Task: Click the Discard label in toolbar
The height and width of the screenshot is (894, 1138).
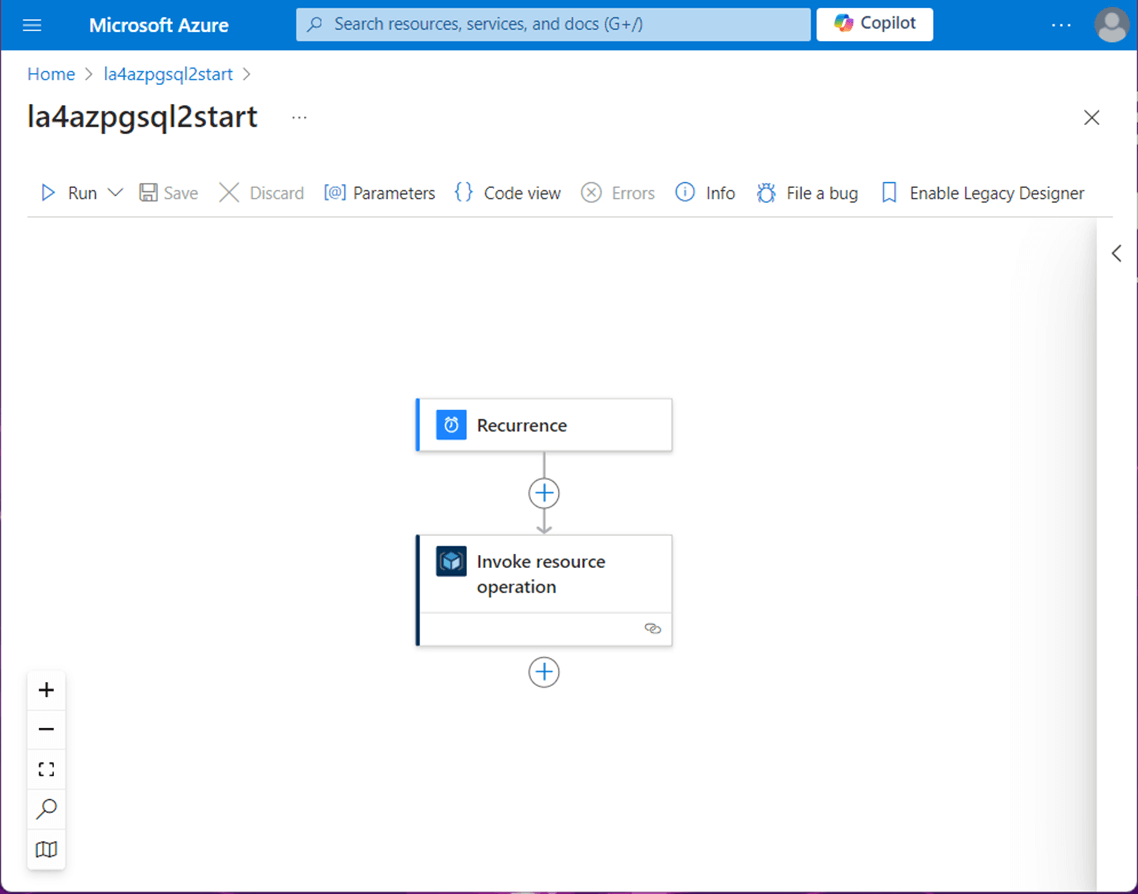Action: (x=277, y=193)
